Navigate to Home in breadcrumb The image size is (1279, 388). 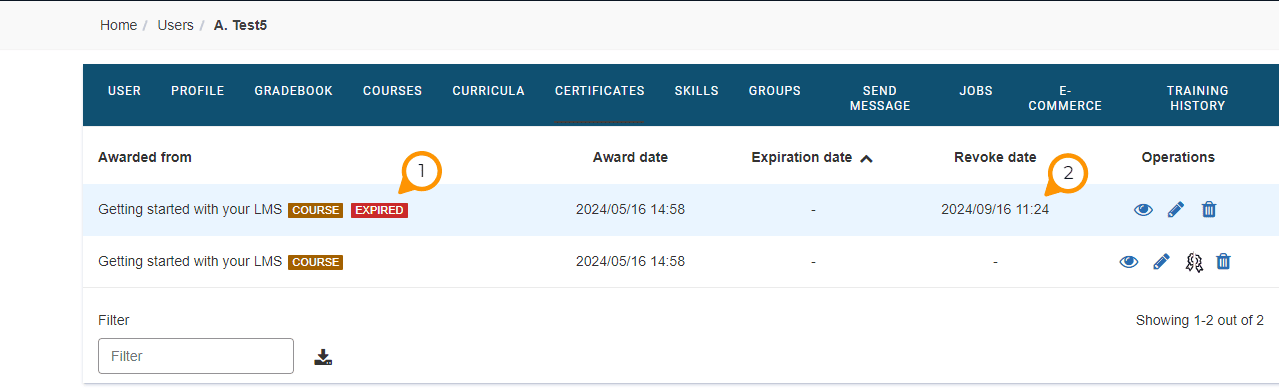coord(118,25)
